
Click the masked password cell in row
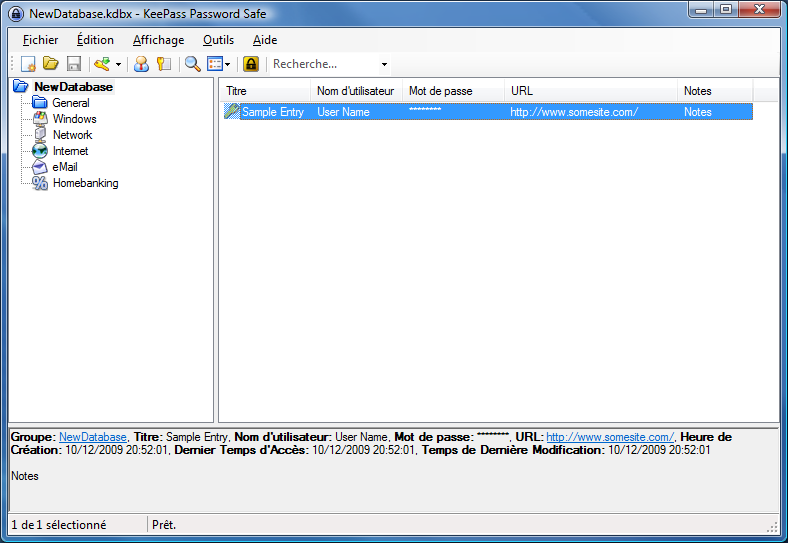[425, 110]
